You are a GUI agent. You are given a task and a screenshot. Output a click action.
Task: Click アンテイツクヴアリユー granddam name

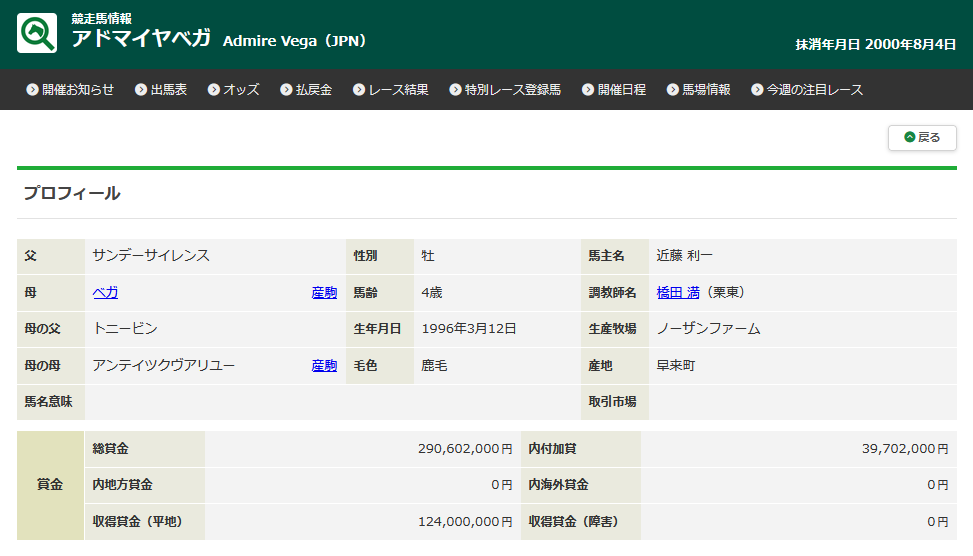pos(164,365)
